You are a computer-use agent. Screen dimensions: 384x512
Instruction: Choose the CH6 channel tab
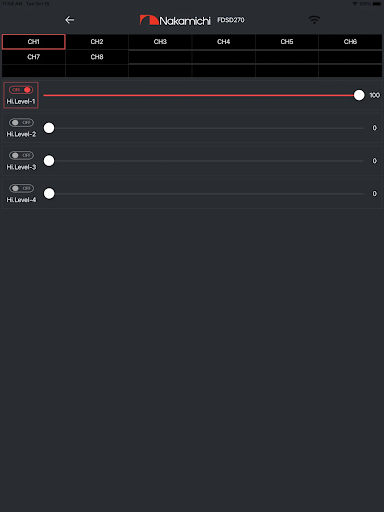pos(350,42)
